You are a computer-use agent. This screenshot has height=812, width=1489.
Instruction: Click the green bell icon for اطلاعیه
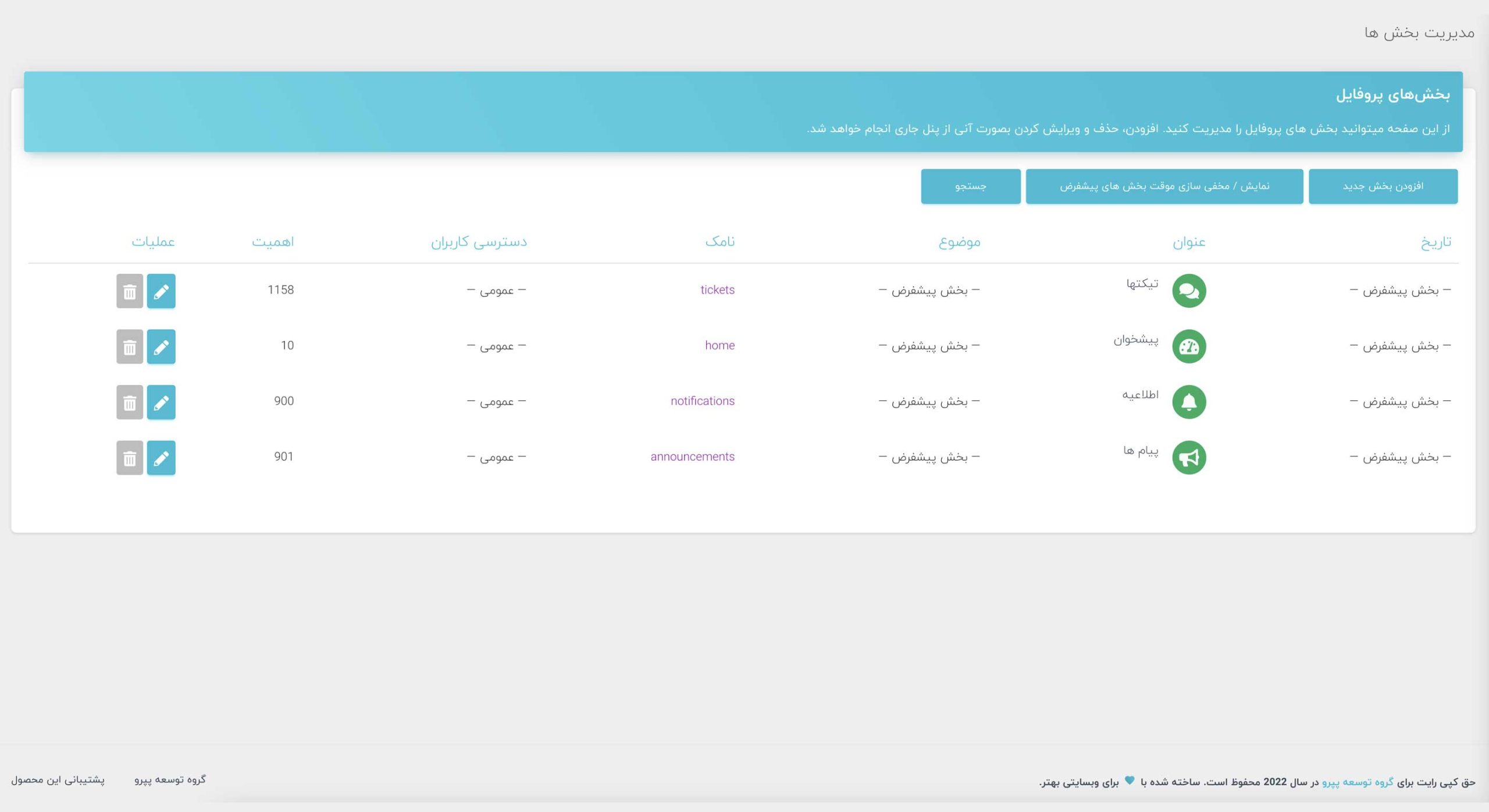coord(1189,402)
